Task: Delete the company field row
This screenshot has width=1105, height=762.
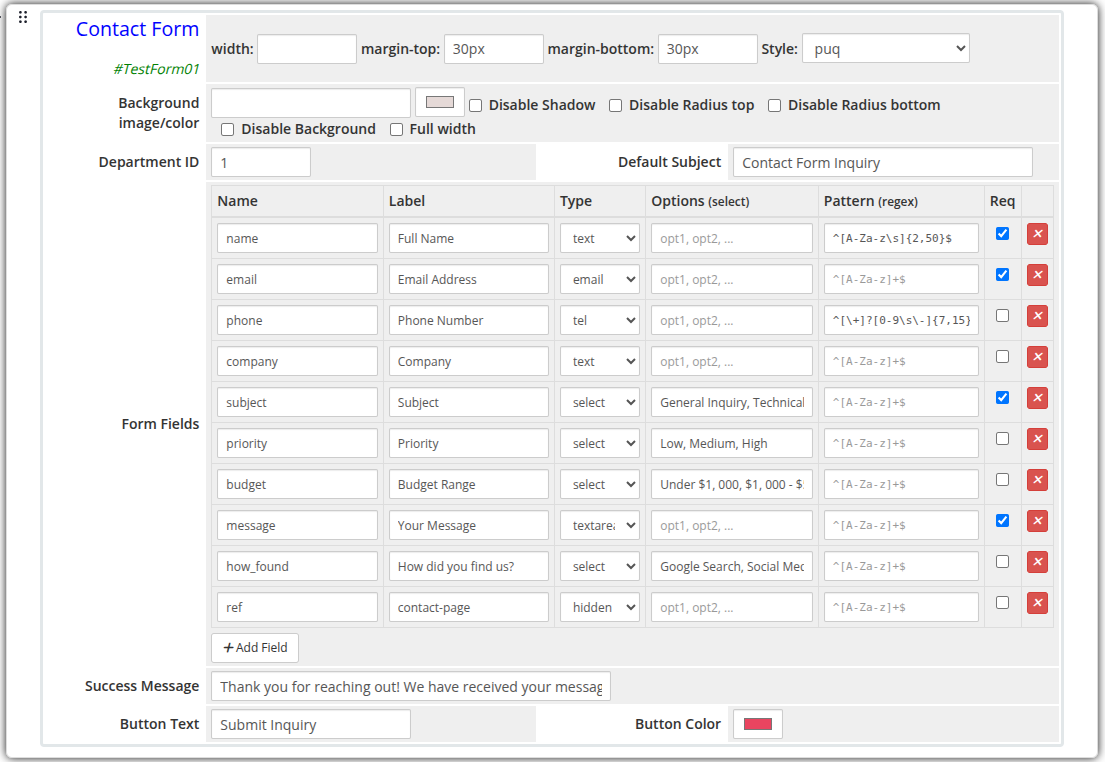Action: pos(1037,357)
